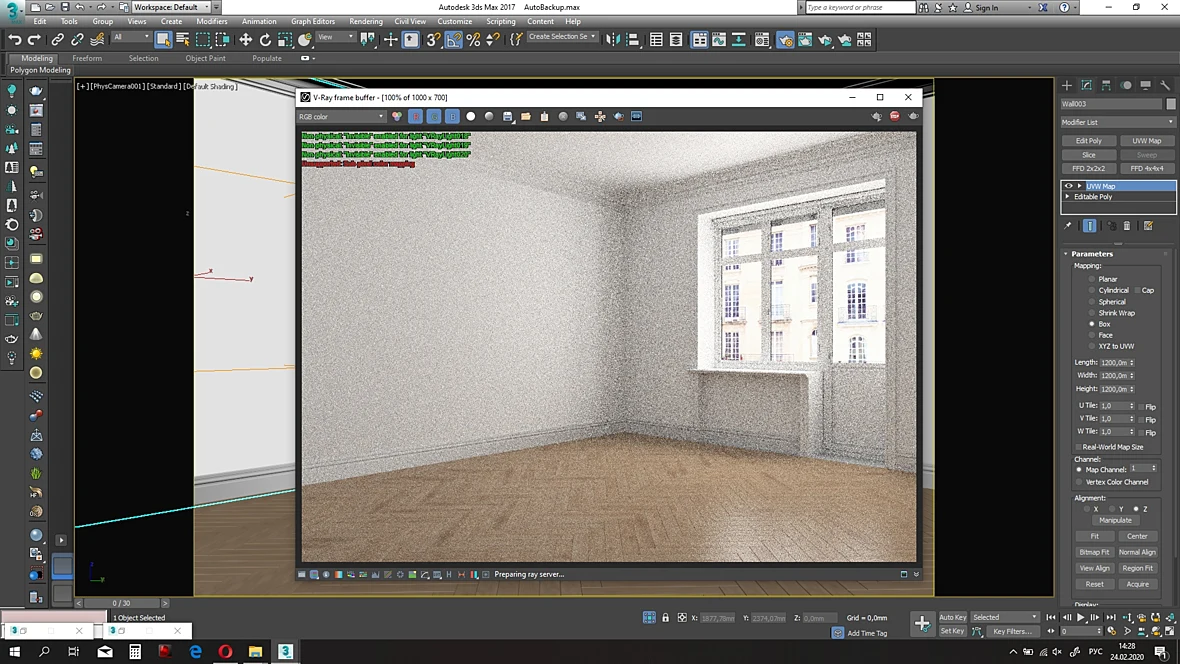
Task: Select the Rotate tool icon
Action: click(265, 40)
